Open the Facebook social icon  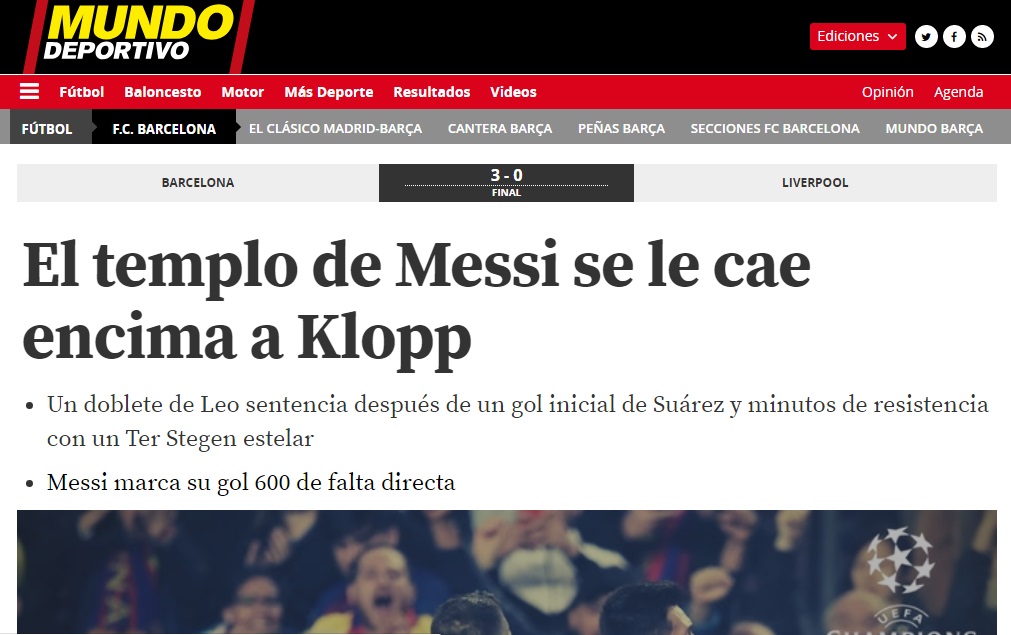pos(954,37)
